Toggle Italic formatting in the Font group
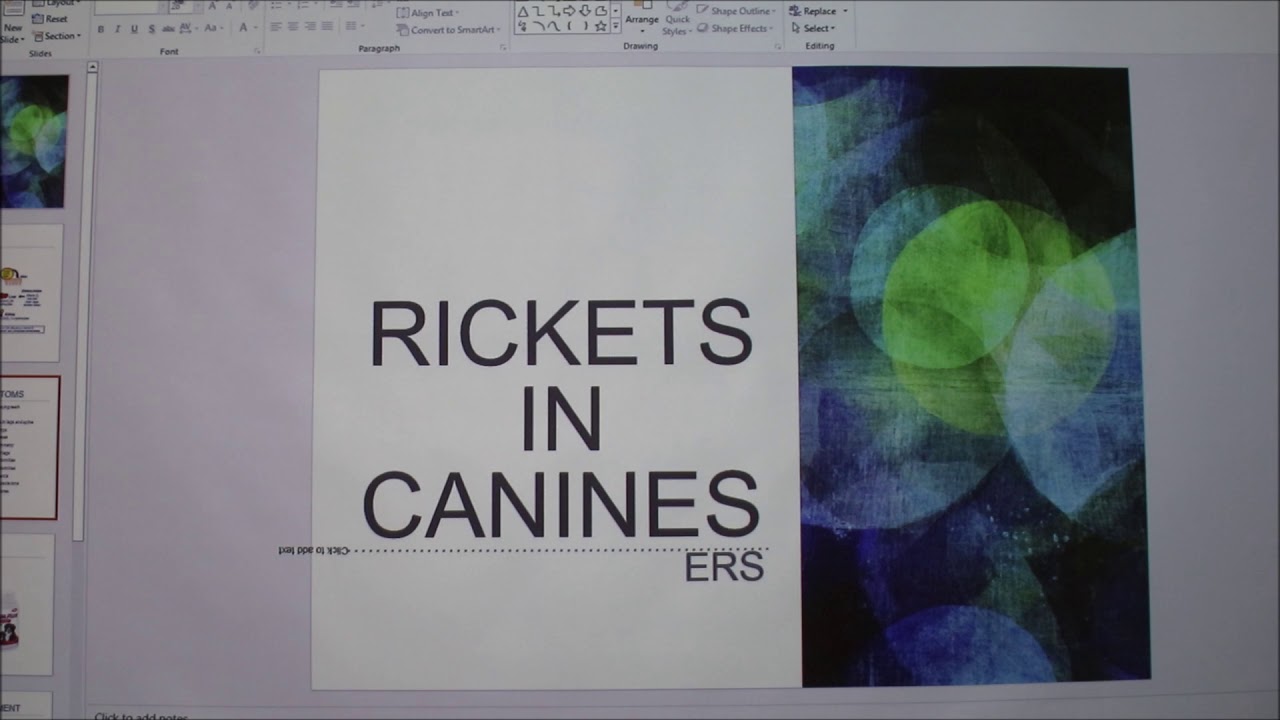 [x=118, y=29]
